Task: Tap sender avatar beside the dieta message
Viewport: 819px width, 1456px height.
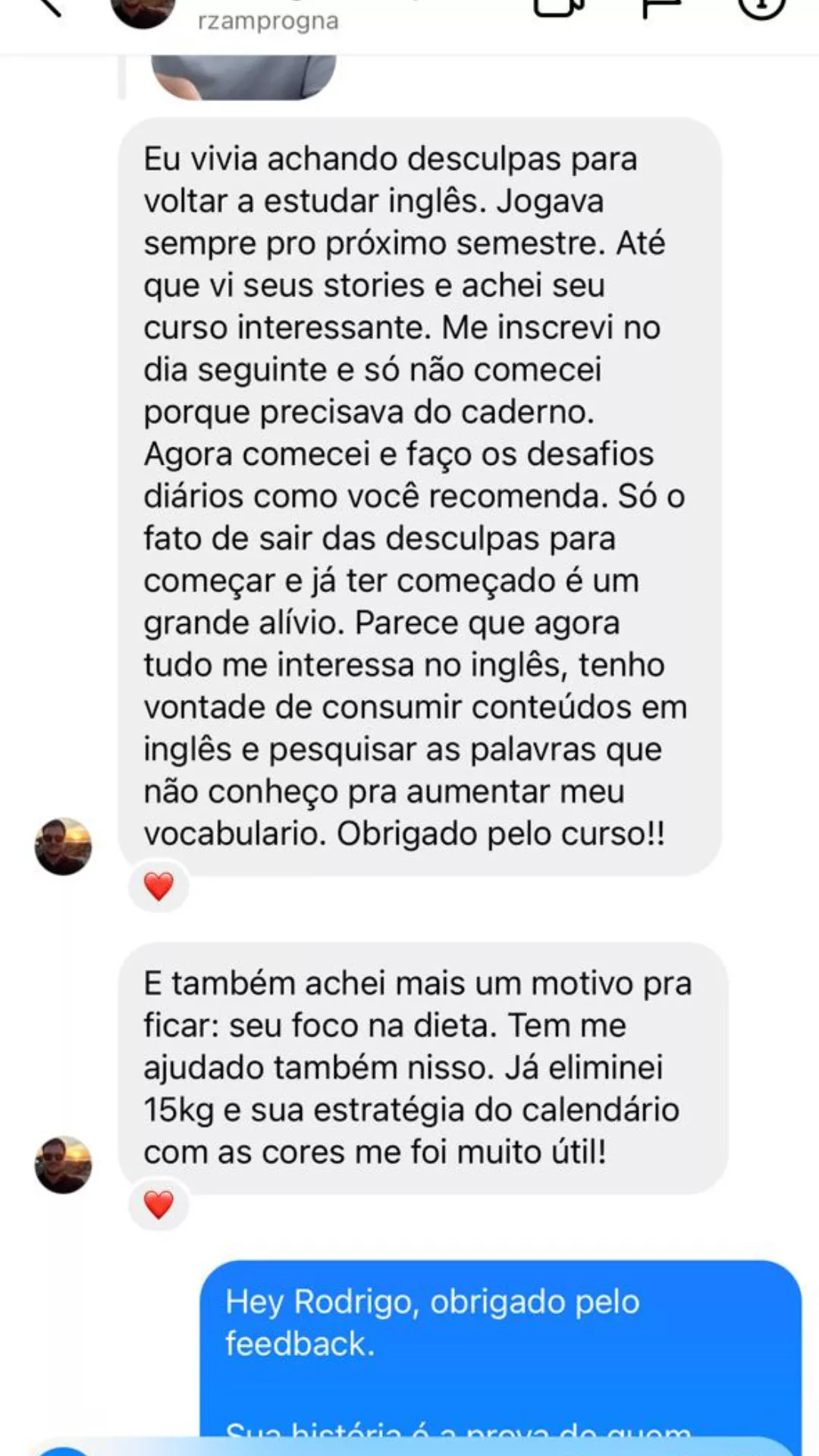Action: point(64,1165)
